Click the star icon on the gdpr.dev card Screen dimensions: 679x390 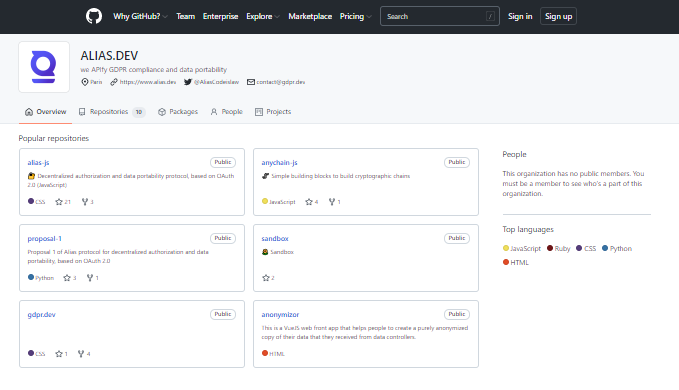[x=59, y=354]
